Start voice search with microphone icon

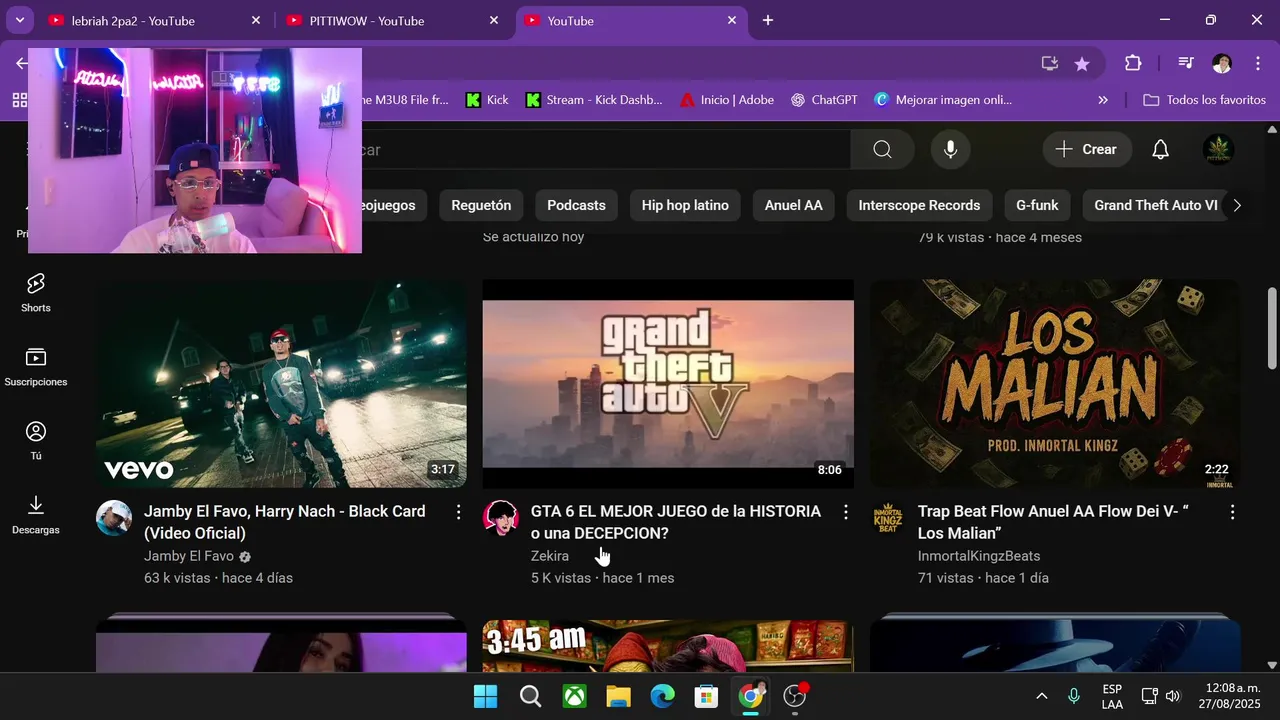[950, 149]
